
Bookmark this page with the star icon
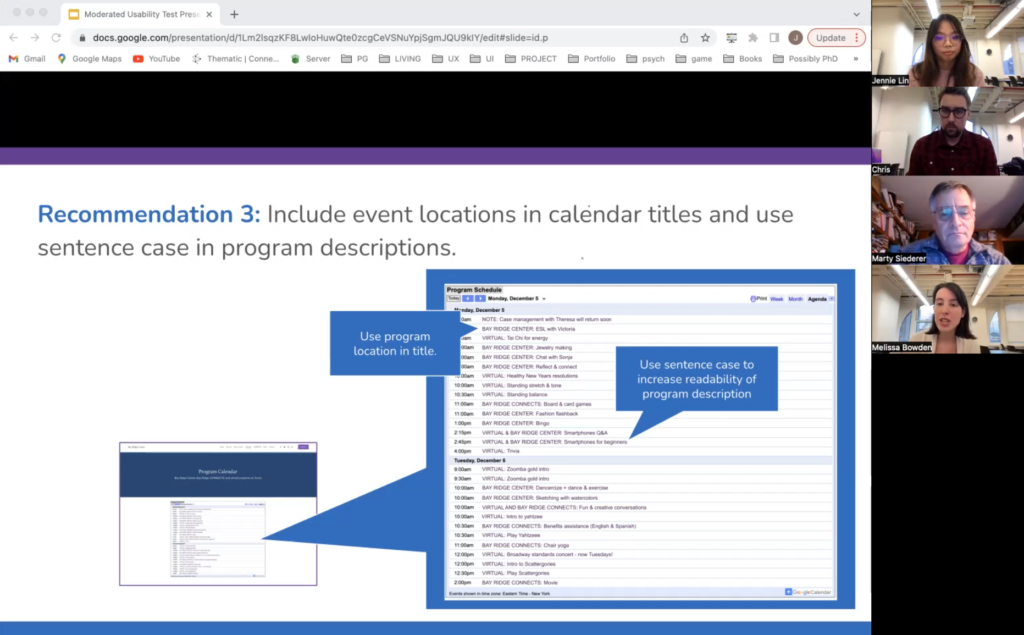(x=705, y=38)
